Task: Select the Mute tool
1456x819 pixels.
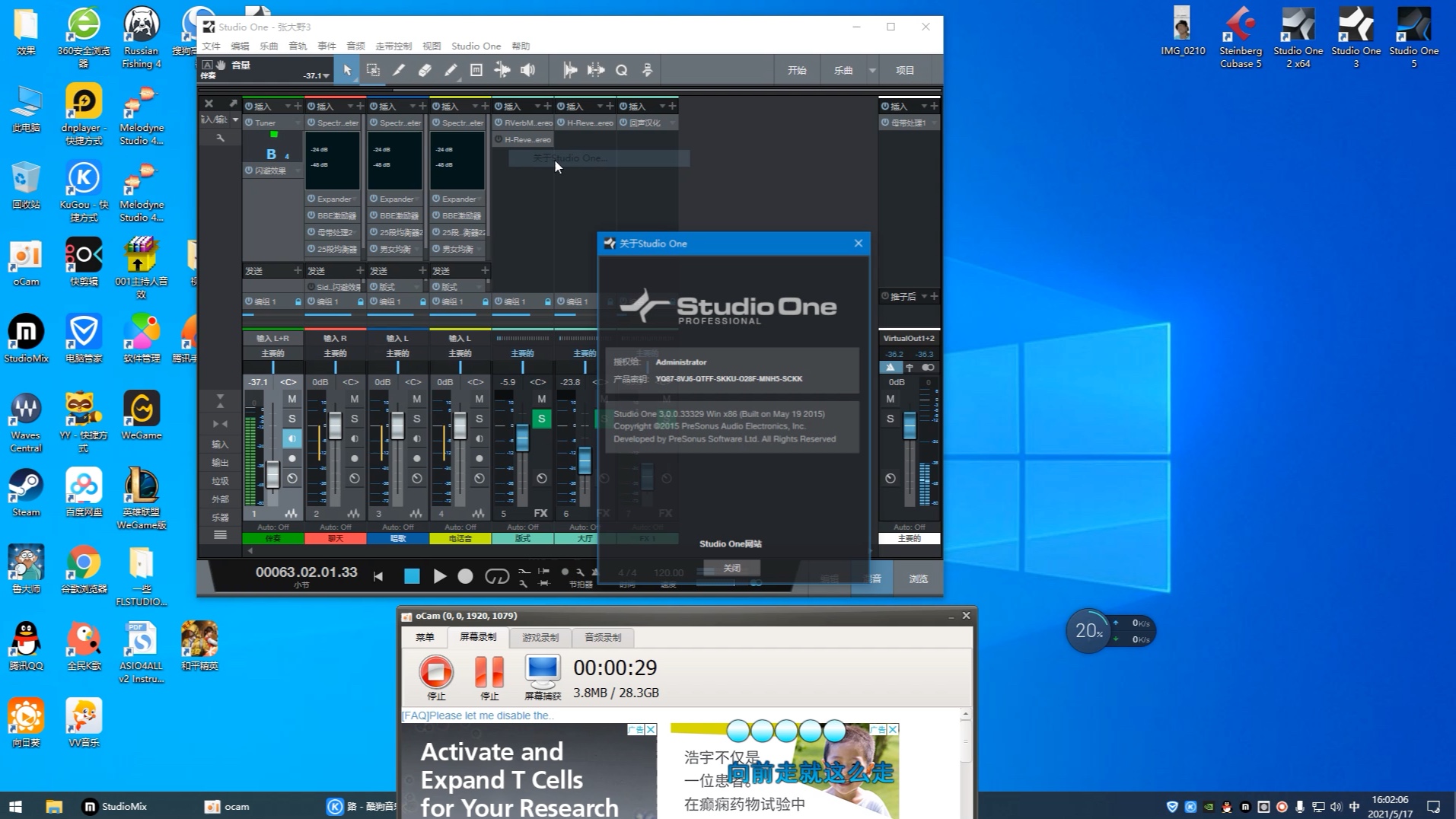Action: pyautogui.click(x=476, y=70)
